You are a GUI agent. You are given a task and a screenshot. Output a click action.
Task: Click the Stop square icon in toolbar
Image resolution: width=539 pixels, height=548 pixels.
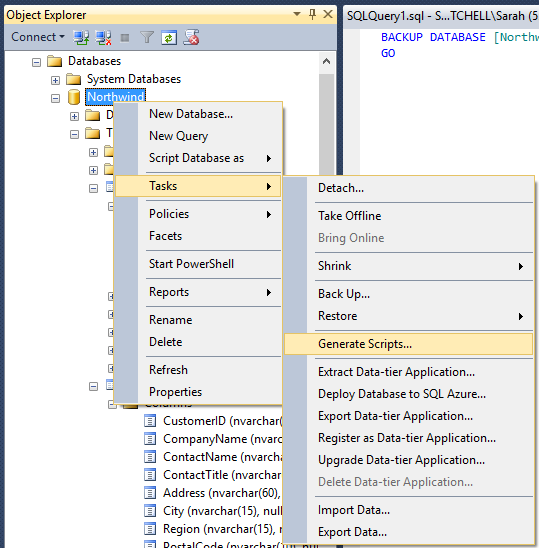coord(125,38)
